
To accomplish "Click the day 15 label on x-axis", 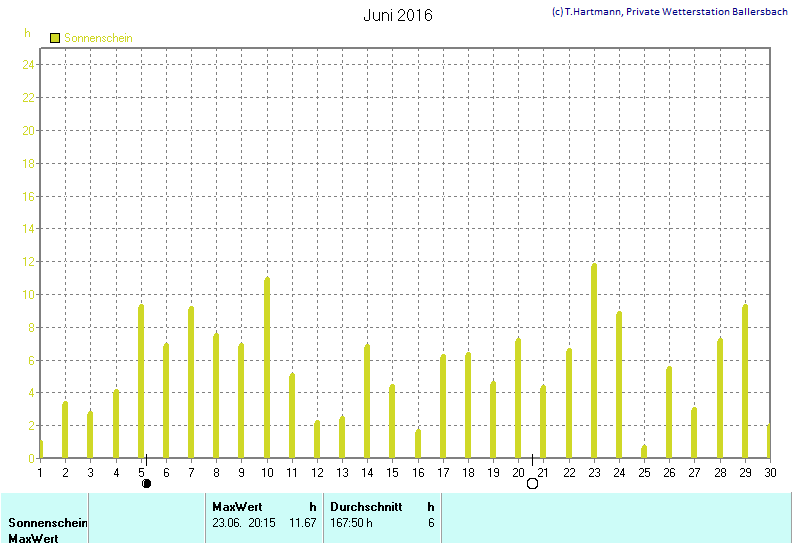I will [392, 472].
